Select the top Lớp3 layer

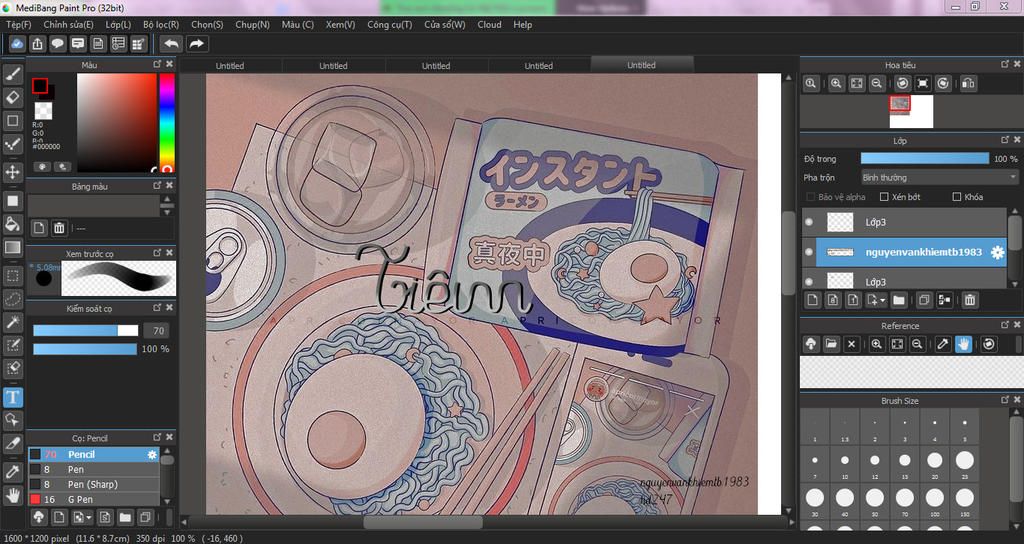point(904,222)
